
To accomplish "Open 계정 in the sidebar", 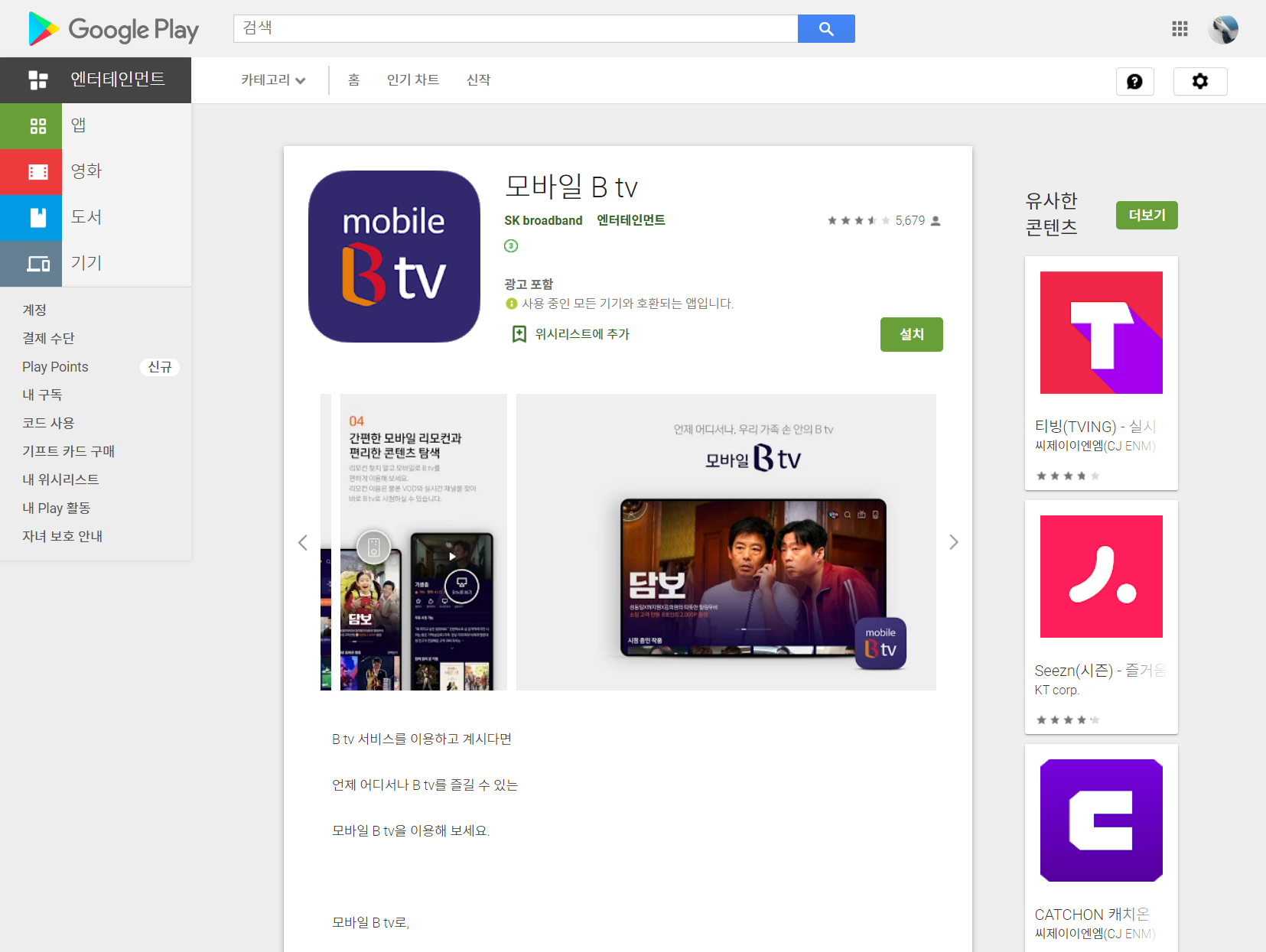I will tap(34, 310).
